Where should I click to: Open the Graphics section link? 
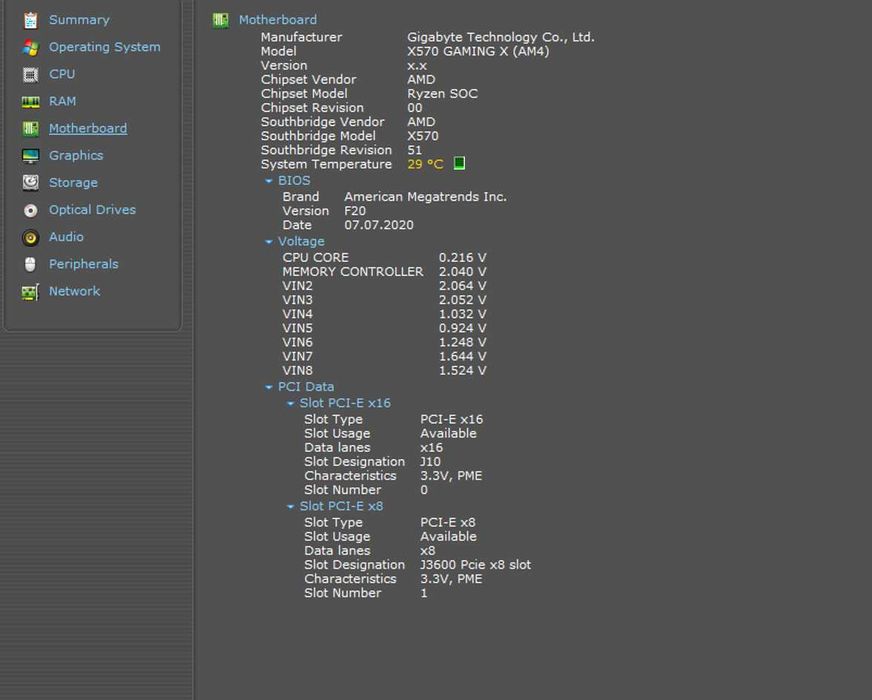pyautogui.click(x=76, y=156)
